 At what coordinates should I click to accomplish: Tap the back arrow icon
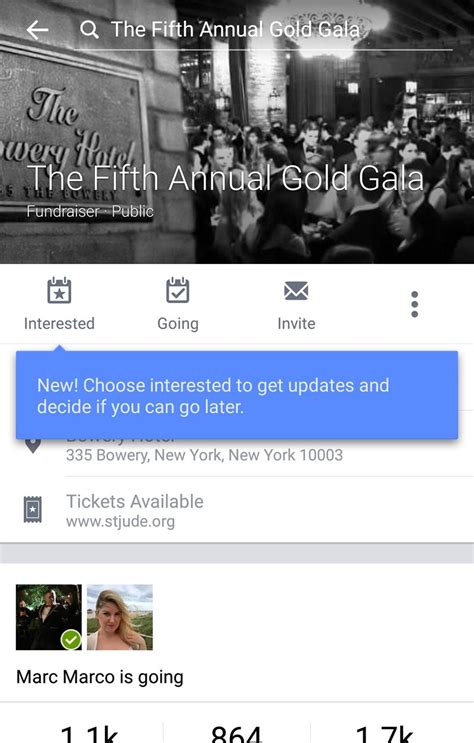tap(37, 30)
